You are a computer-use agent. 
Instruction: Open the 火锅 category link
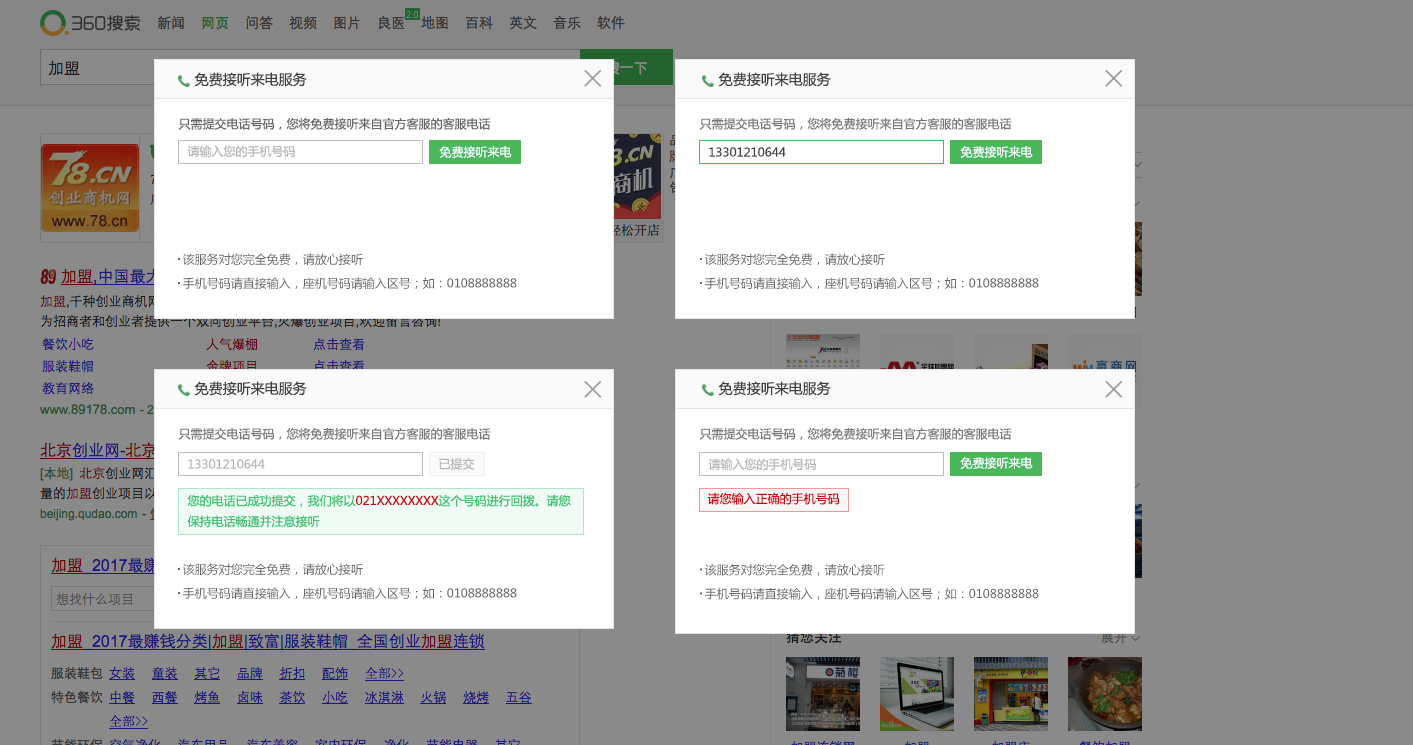click(x=433, y=697)
